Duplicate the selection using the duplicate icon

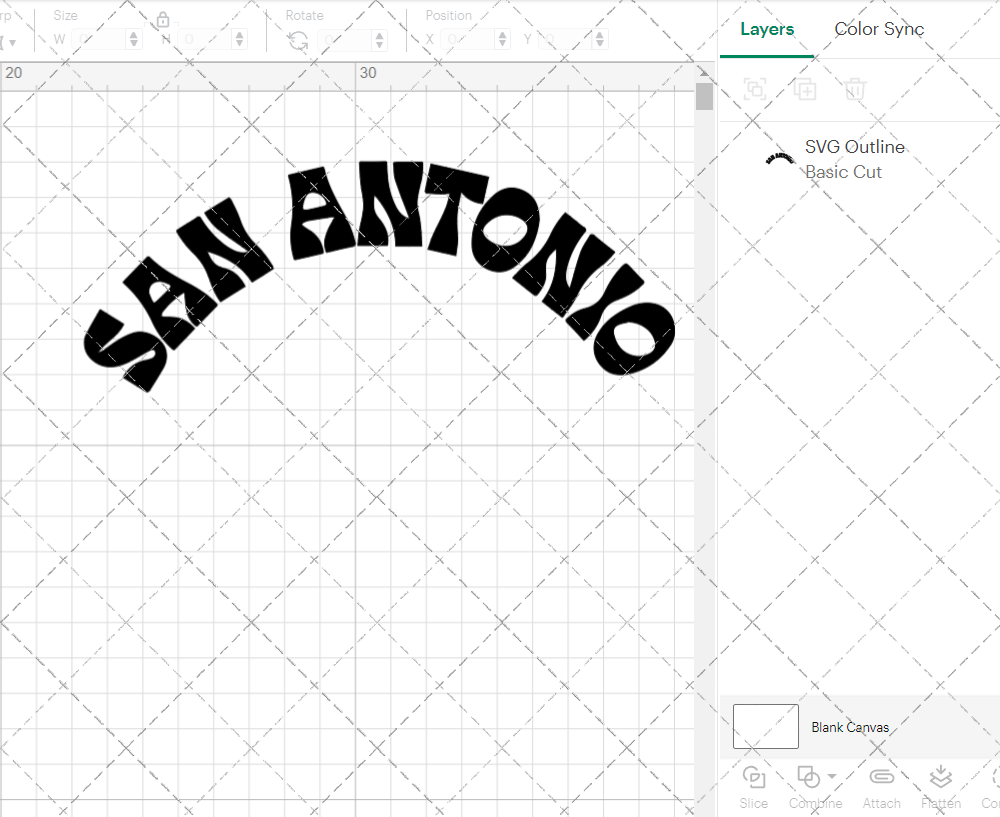pyautogui.click(x=805, y=89)
